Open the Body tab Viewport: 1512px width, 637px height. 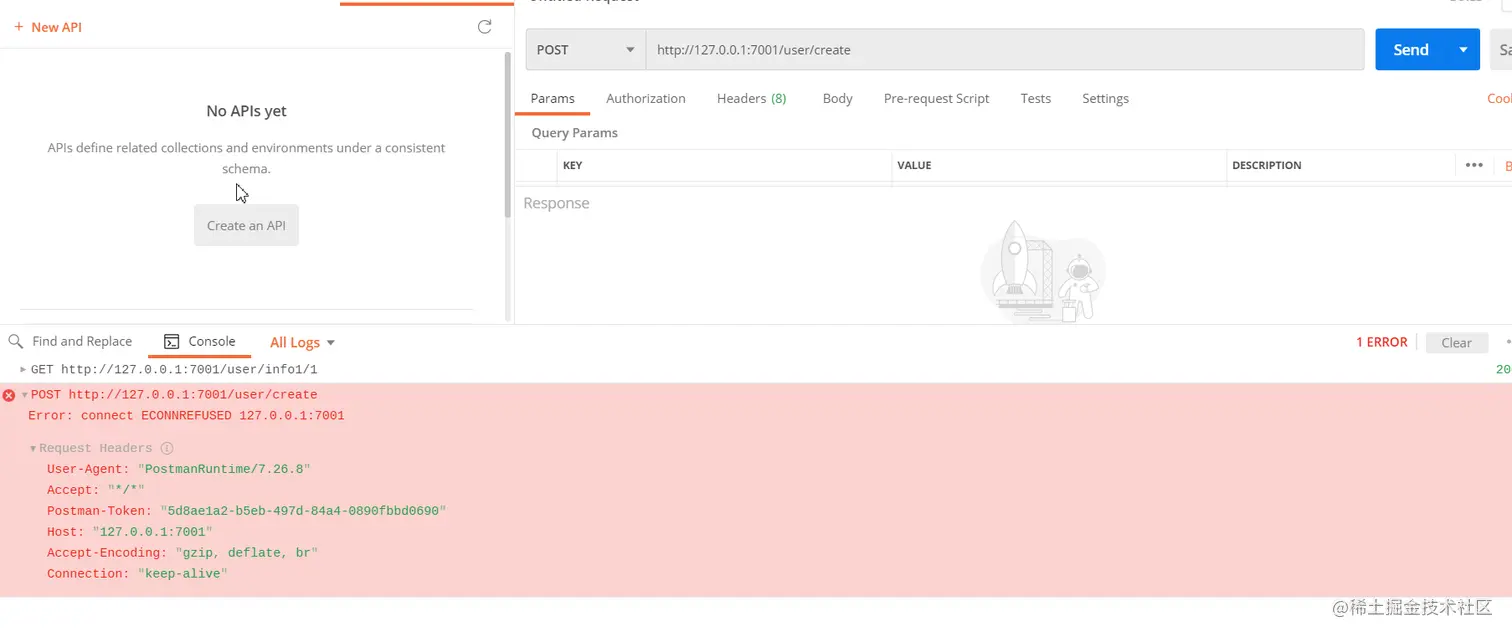click(838, 98)
